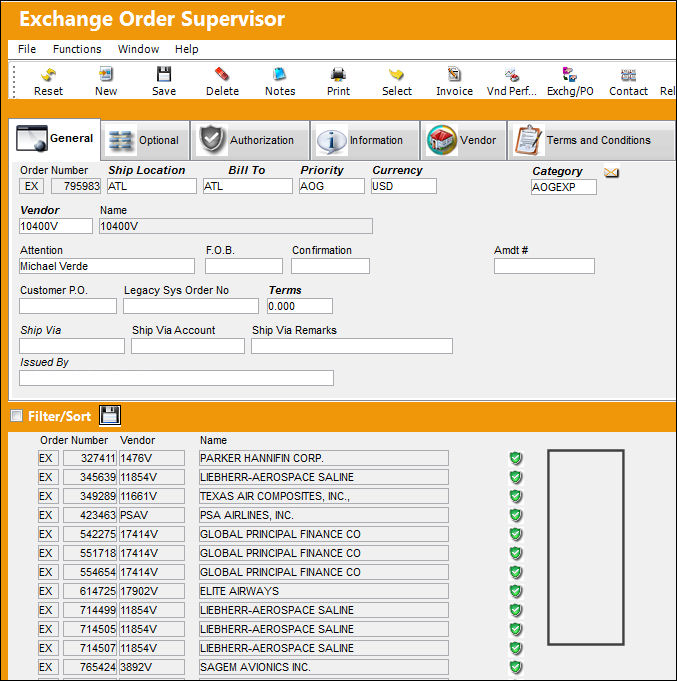Click shield icon for ELITE AIRWAYS row
Screen dimensions: 677x681
coord(515,591)
